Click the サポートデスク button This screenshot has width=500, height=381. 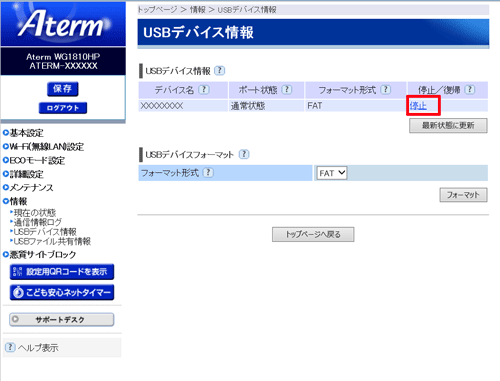(62, 319)
